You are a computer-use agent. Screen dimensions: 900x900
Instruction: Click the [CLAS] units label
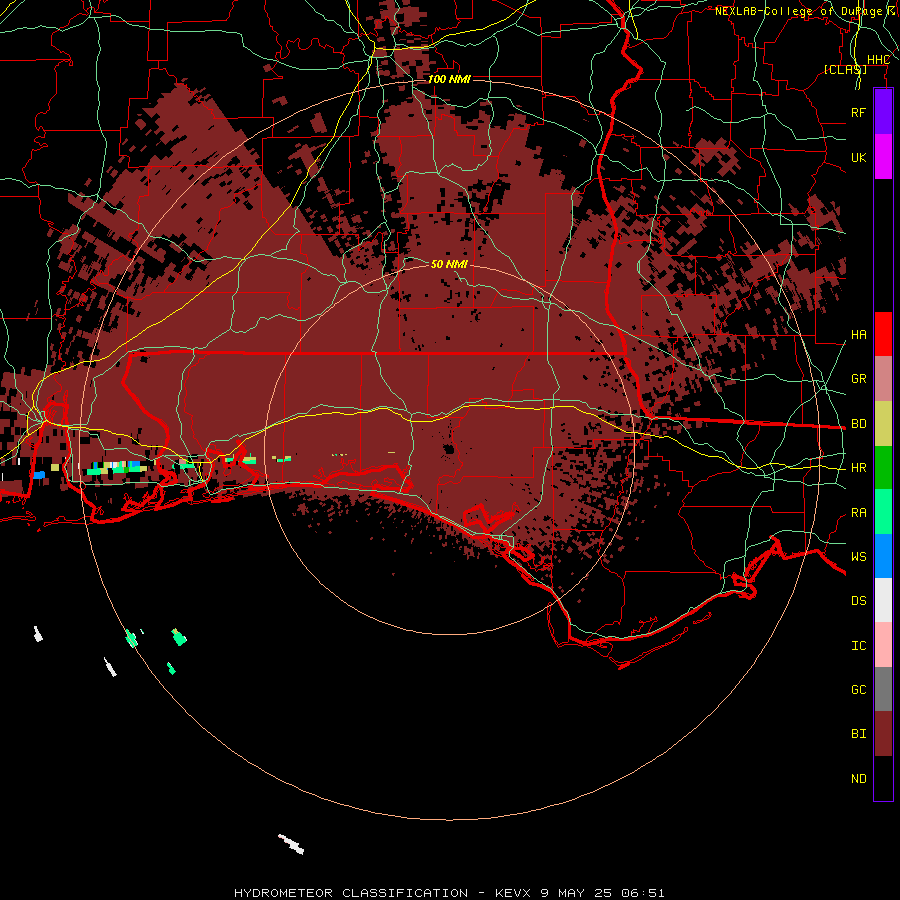pos(845,69)
